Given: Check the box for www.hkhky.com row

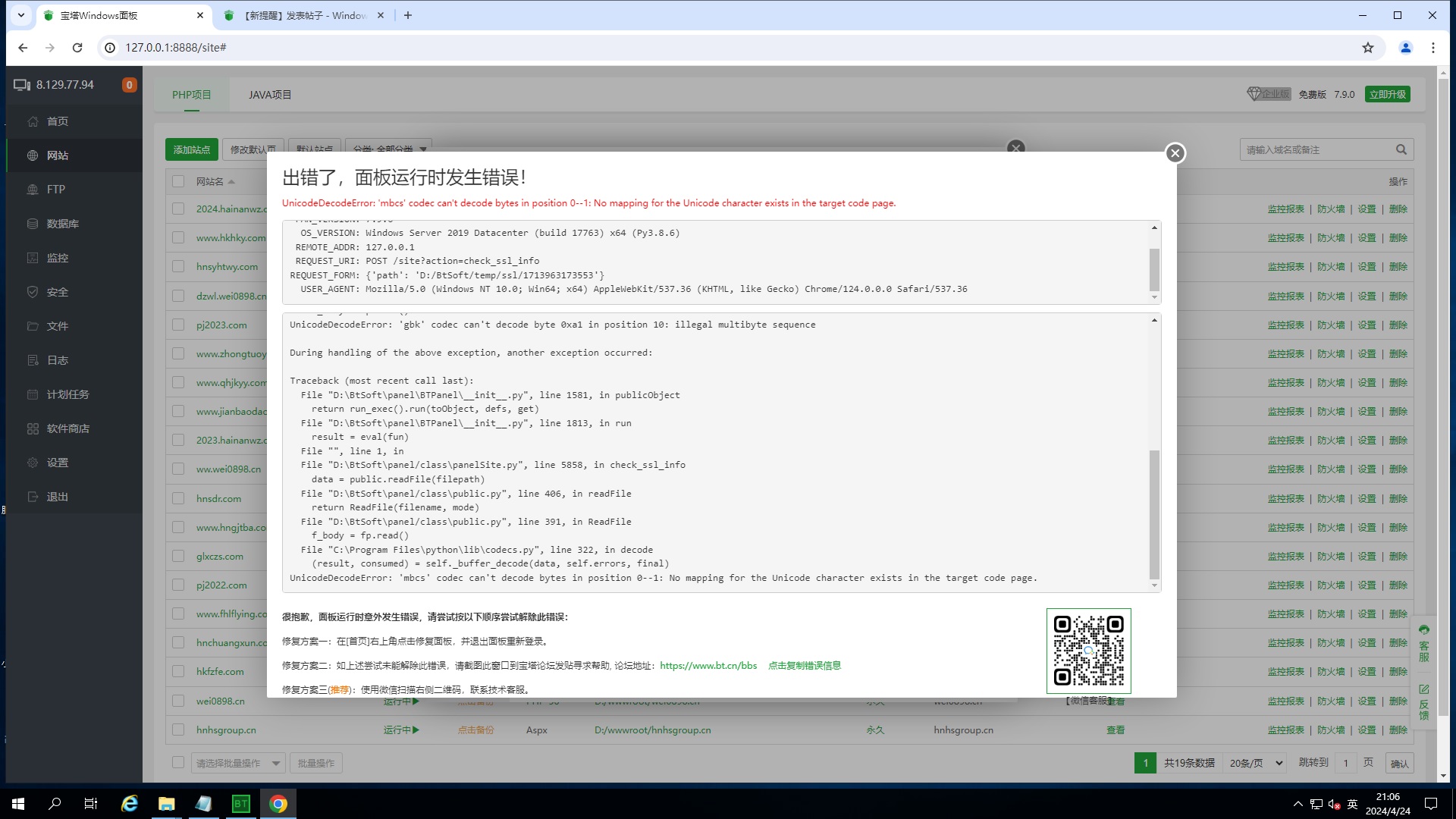Looking at the screenshot, I should [178, 237].
